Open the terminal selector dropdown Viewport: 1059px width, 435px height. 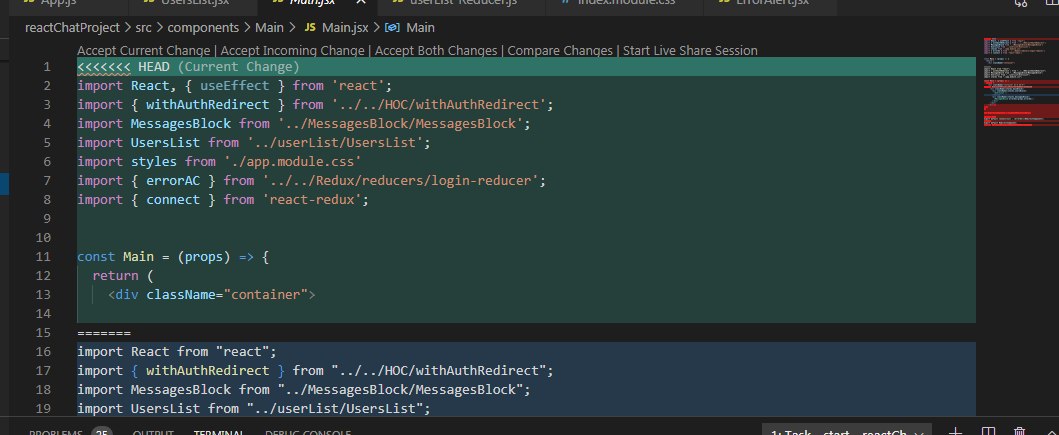(846, 432)
